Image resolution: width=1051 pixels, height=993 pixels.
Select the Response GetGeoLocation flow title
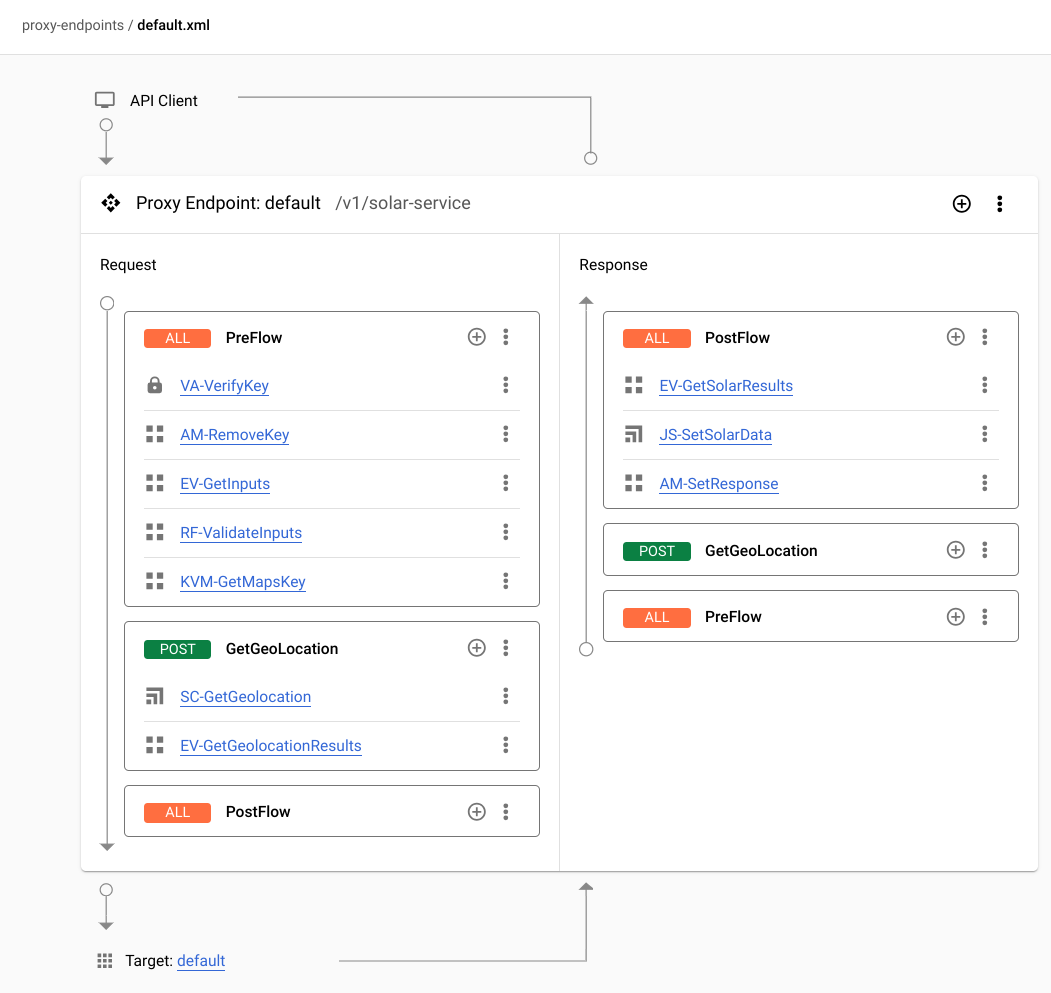click(761, 551)
